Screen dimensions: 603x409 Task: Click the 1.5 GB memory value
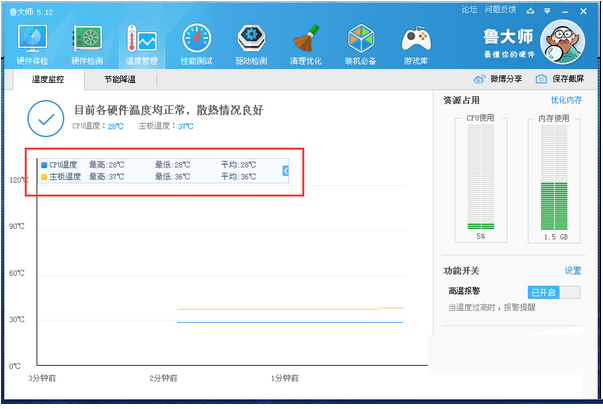(556, 237)
